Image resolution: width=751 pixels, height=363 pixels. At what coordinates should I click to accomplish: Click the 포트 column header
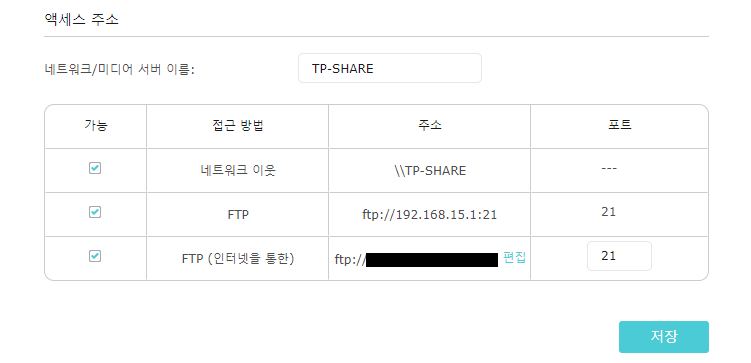coord(619,126)
